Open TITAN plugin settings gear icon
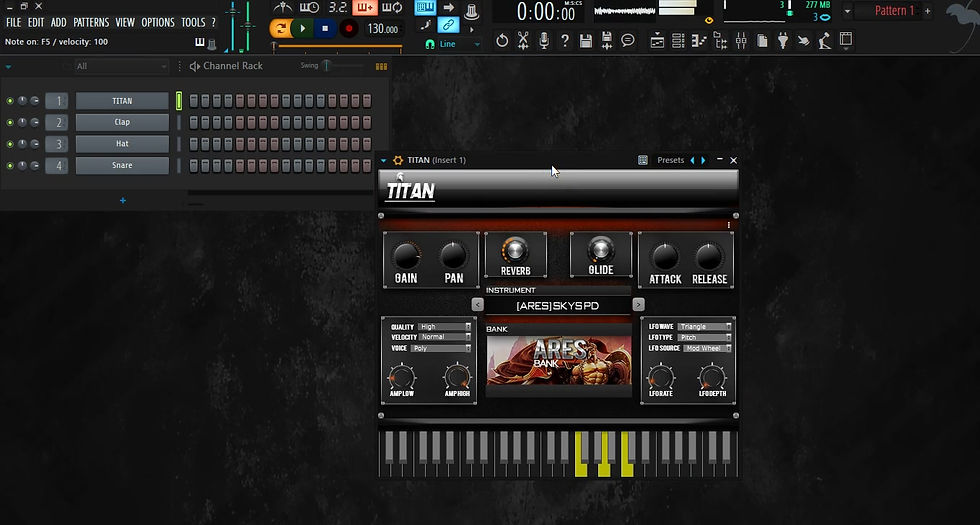 (x=398, y=161)
